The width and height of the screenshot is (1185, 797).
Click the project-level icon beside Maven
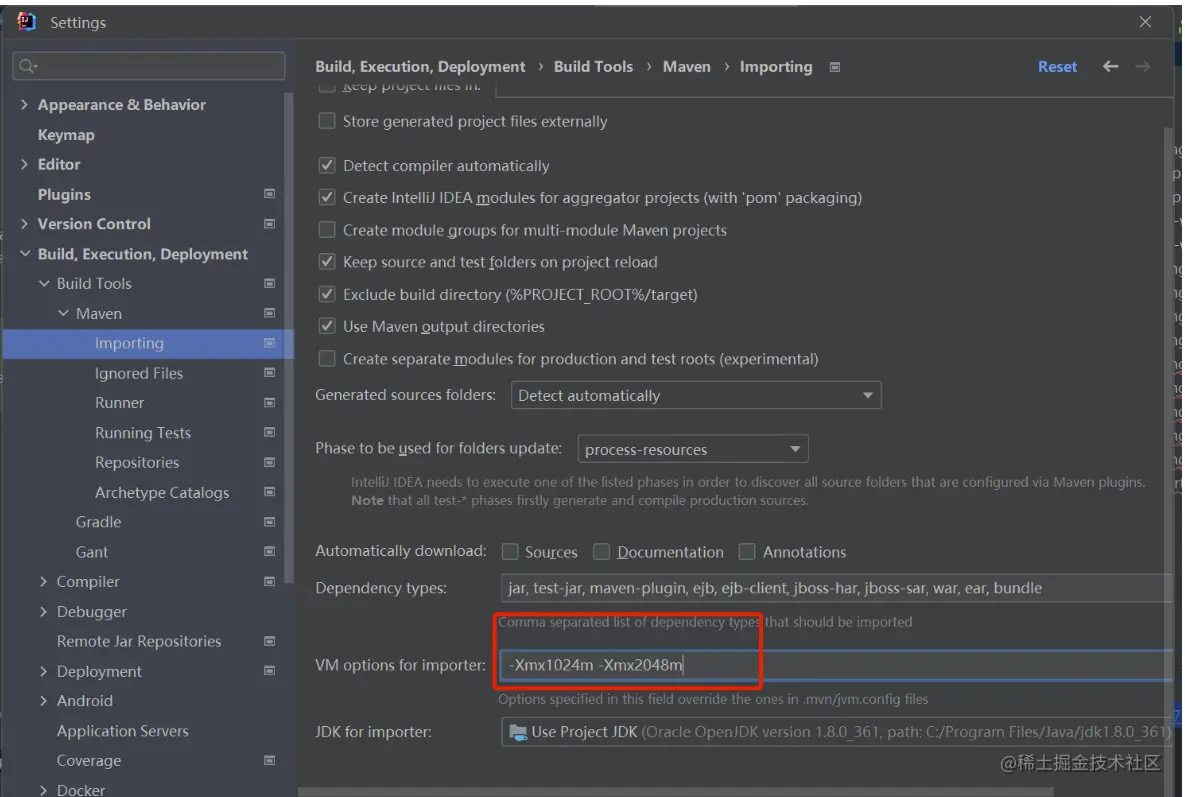269,313
